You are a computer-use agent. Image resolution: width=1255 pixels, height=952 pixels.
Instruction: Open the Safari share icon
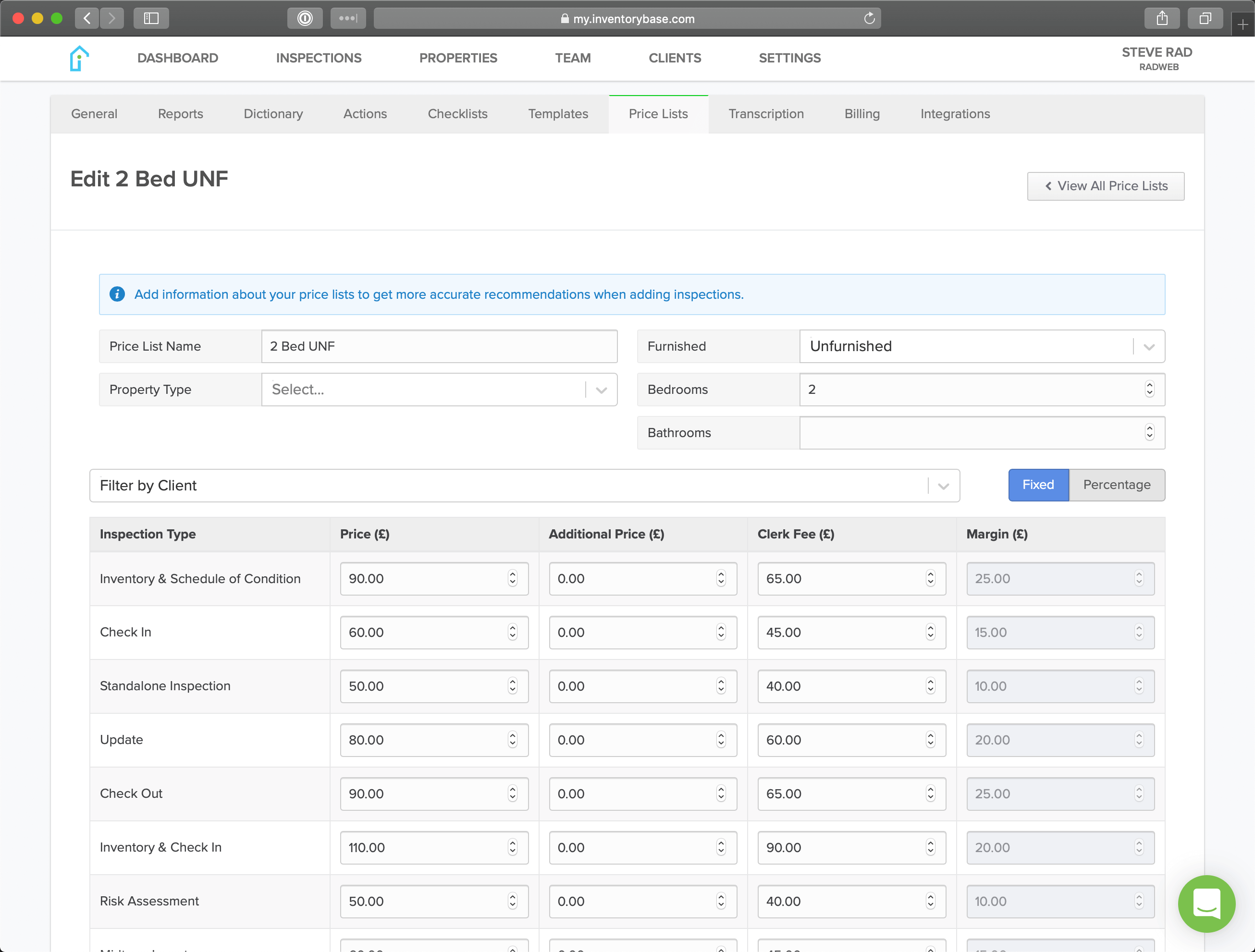tap(1162, 18)
